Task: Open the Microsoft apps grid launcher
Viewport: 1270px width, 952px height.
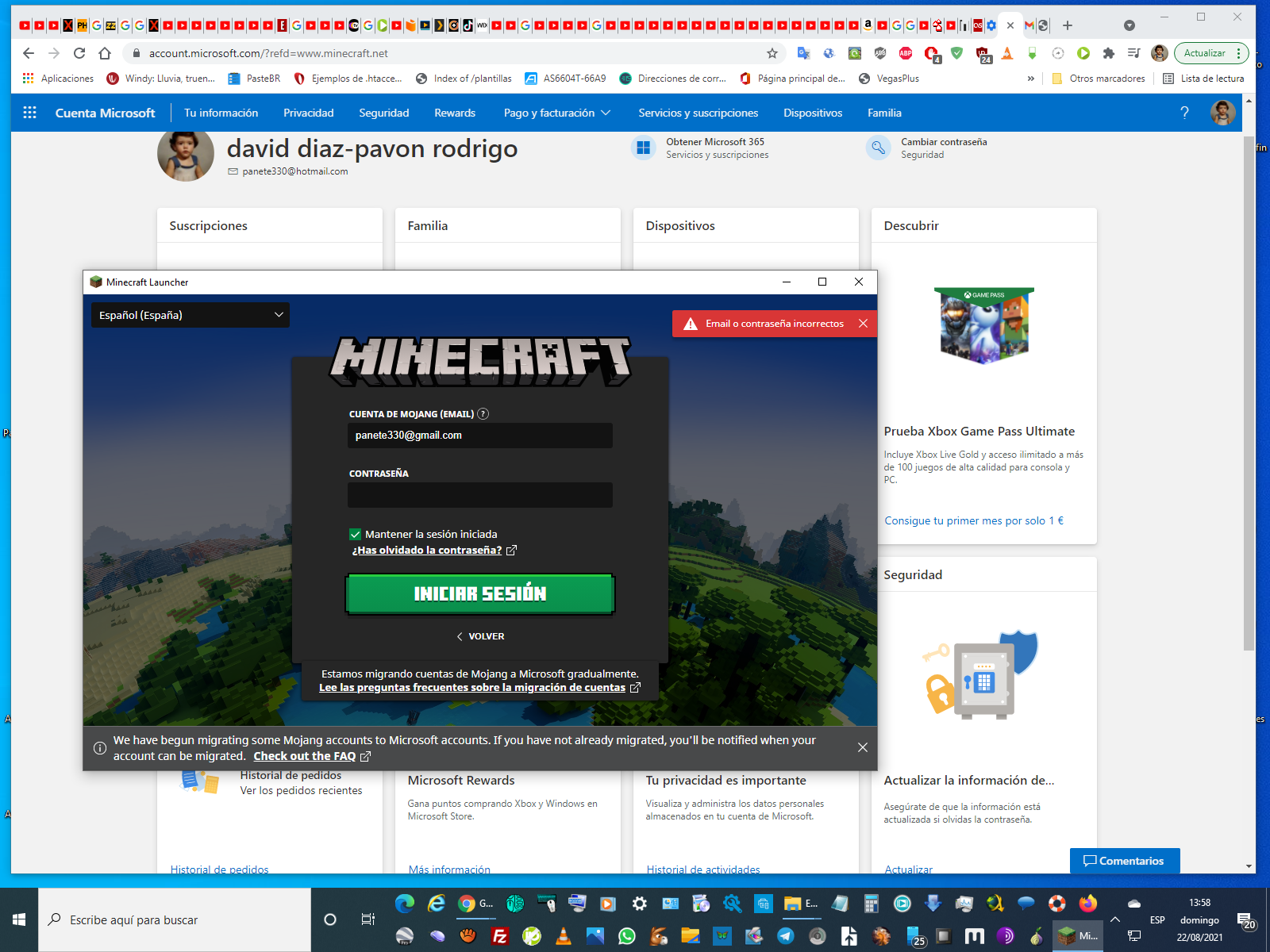Action: click(x=30, y=113)
